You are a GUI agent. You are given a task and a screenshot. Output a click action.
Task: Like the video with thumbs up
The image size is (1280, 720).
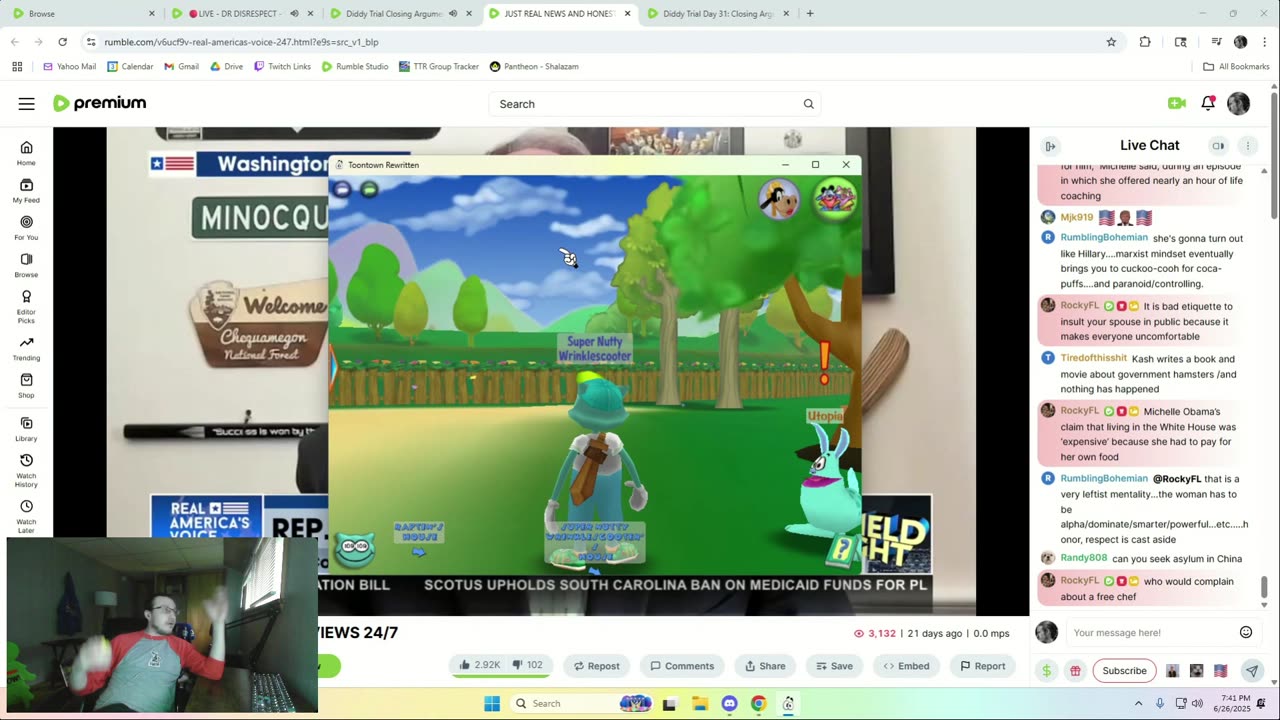(x=480, y=665)
